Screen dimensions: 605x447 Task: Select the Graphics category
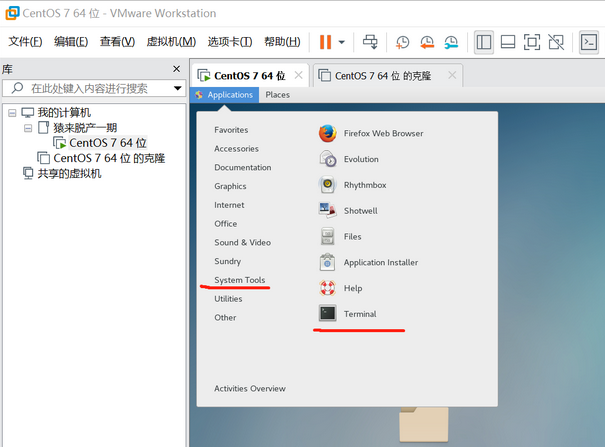click(x=230, y=186)
